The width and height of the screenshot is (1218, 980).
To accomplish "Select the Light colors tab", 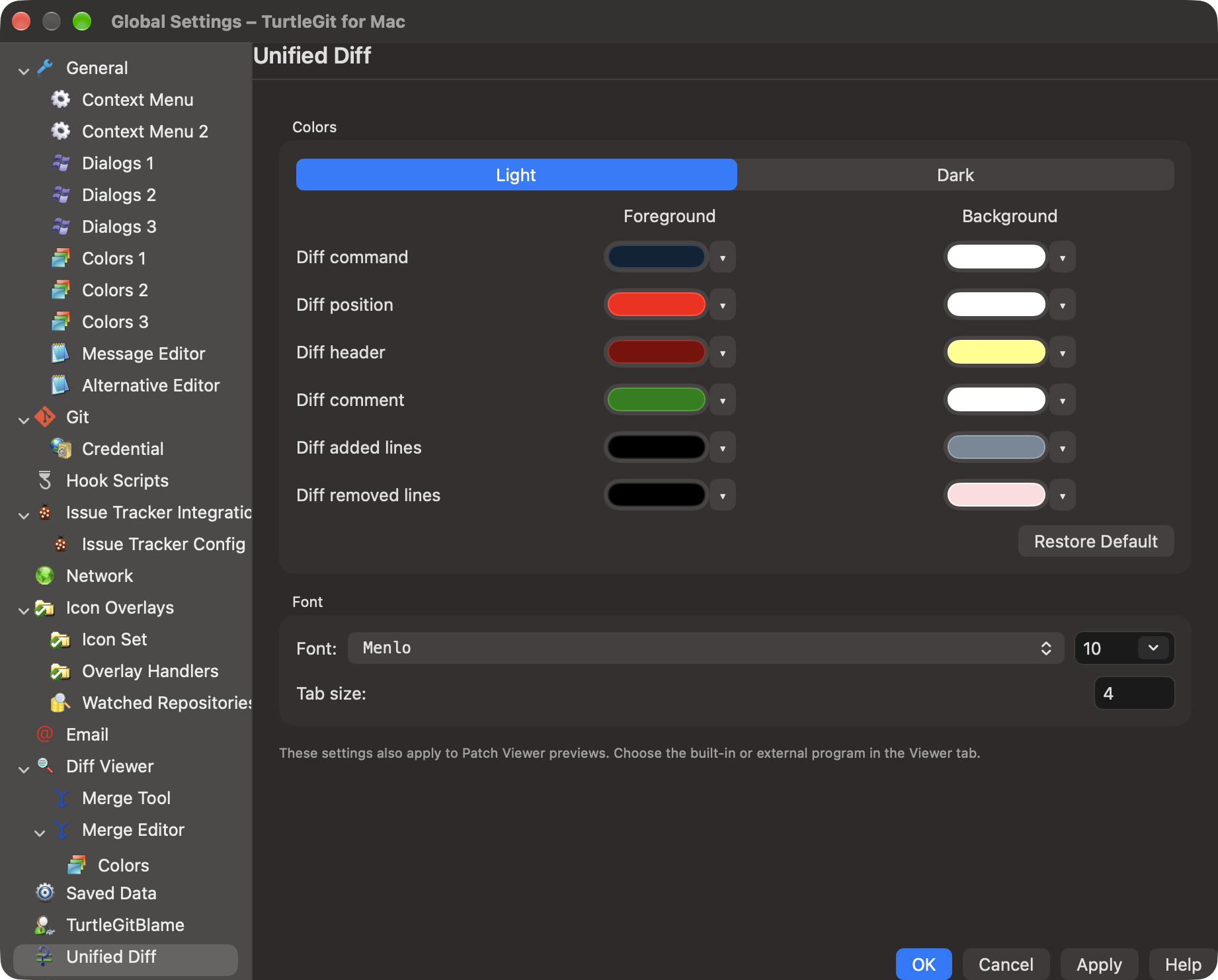I will pyautogui.click(x=516, y=175).
